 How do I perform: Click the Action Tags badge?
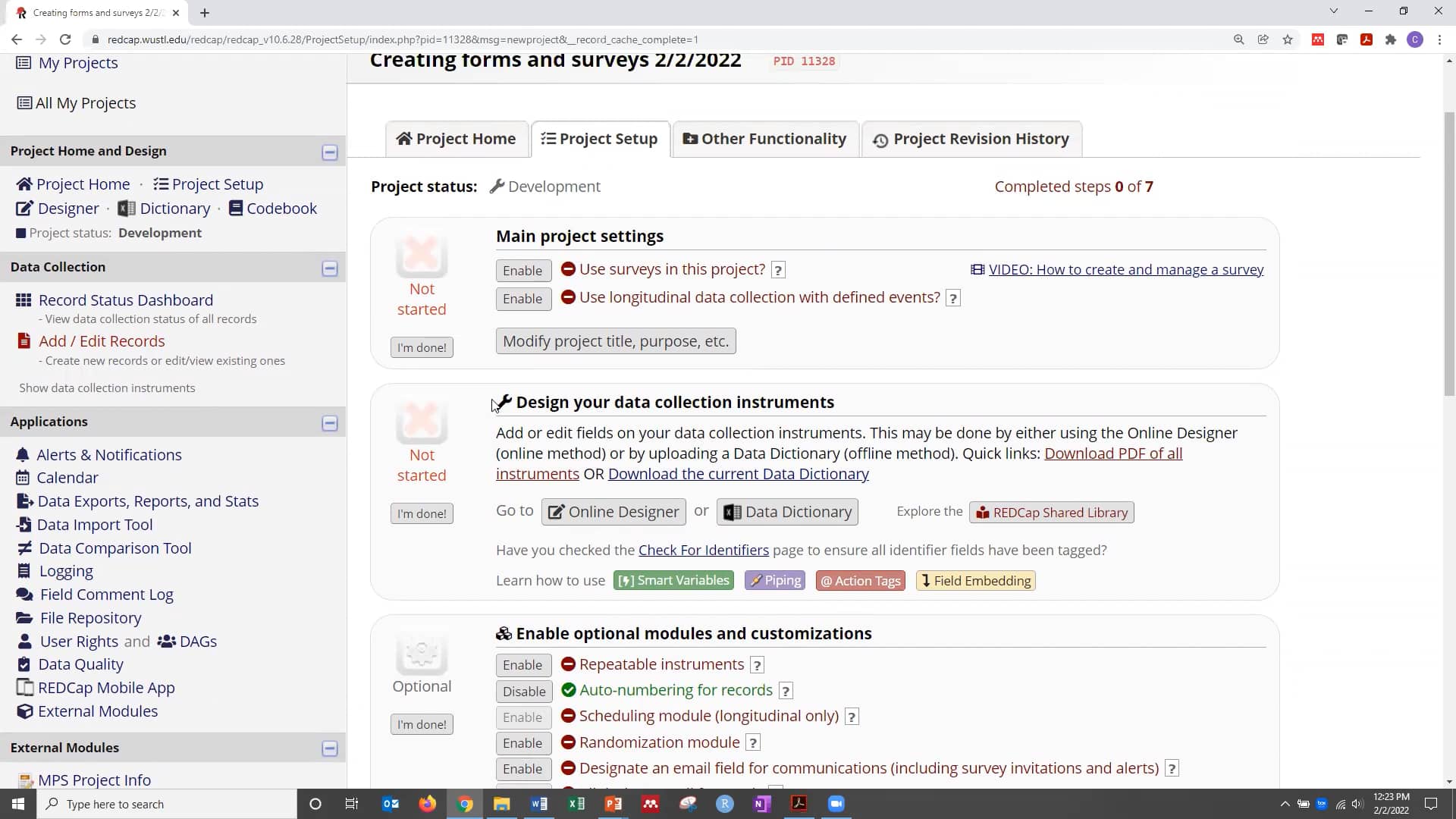click(860, 581)
